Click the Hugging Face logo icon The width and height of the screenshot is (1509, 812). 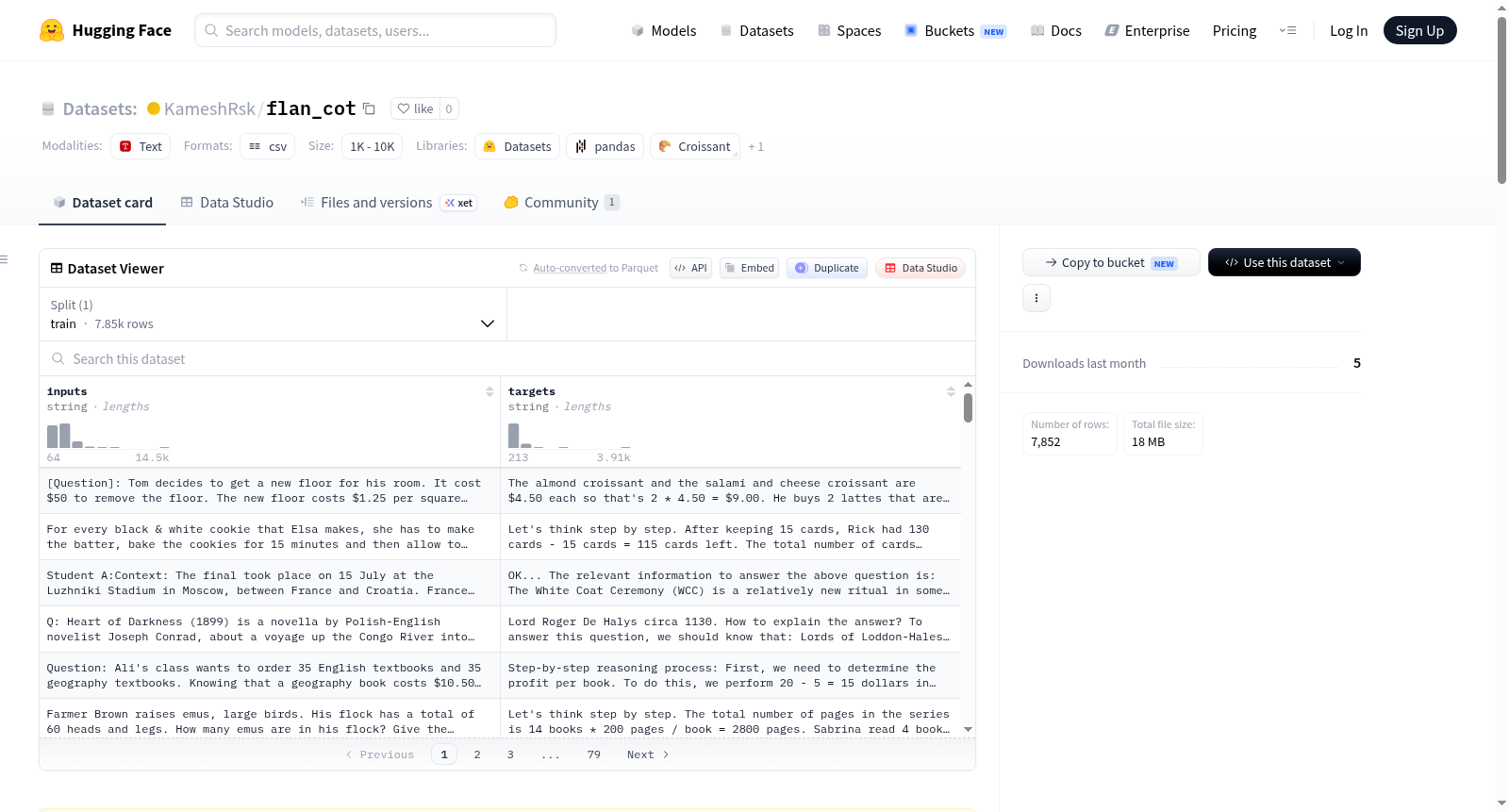point(52,30)
